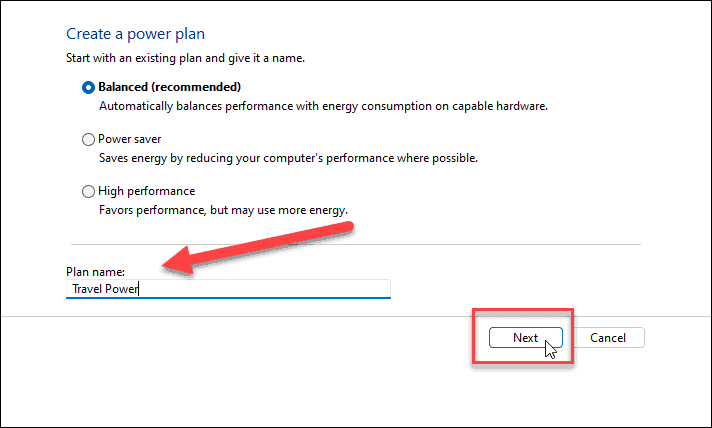
Task: Select the Balanced (recommended) radio button
Action: pos(88,87)
